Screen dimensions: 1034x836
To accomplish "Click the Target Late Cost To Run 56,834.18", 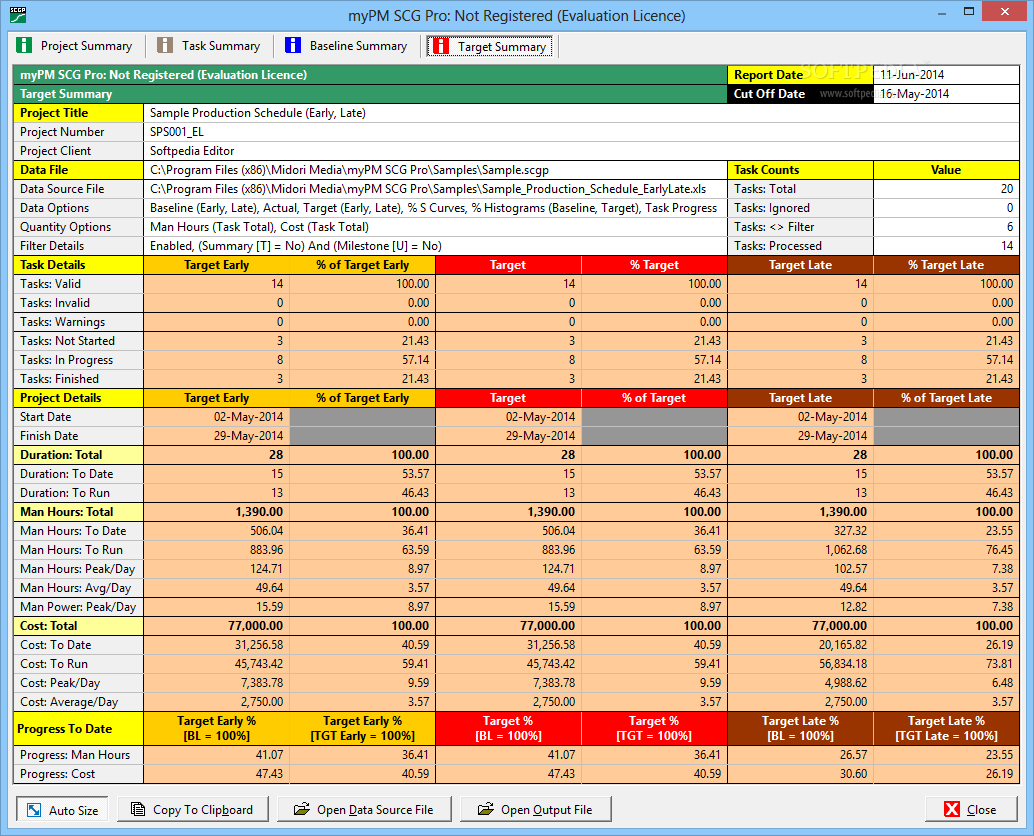I will [x=801, y=664].
